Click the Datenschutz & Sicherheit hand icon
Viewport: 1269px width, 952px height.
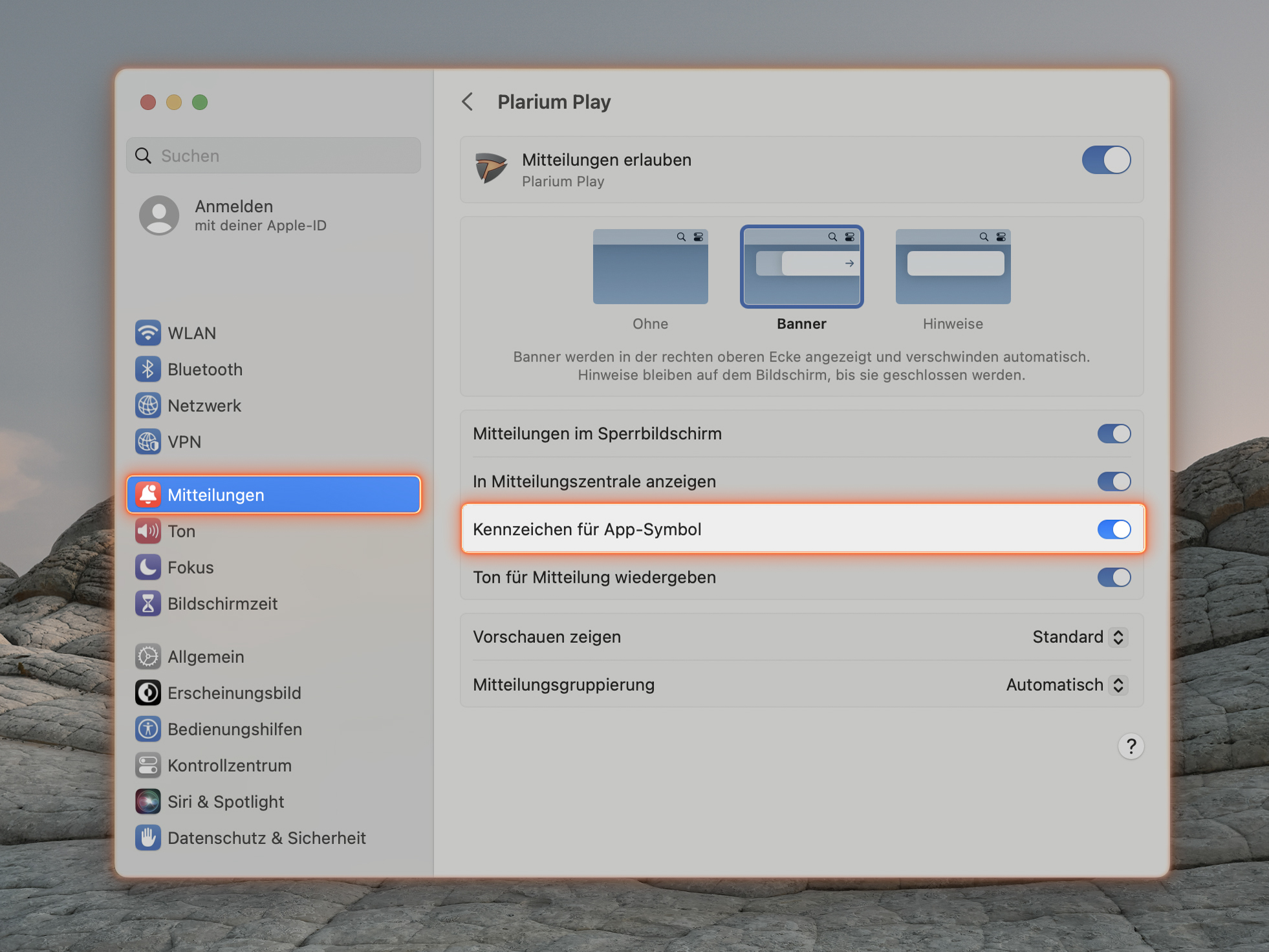[148, 838]
